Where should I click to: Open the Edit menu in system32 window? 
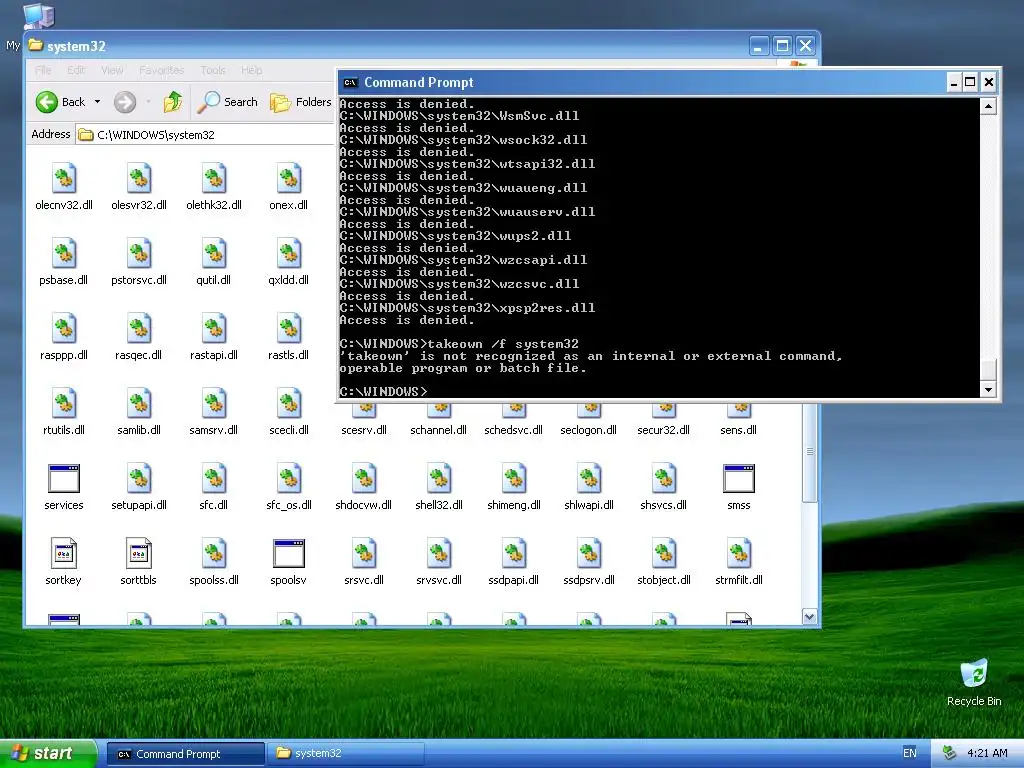tap(76, 70)
